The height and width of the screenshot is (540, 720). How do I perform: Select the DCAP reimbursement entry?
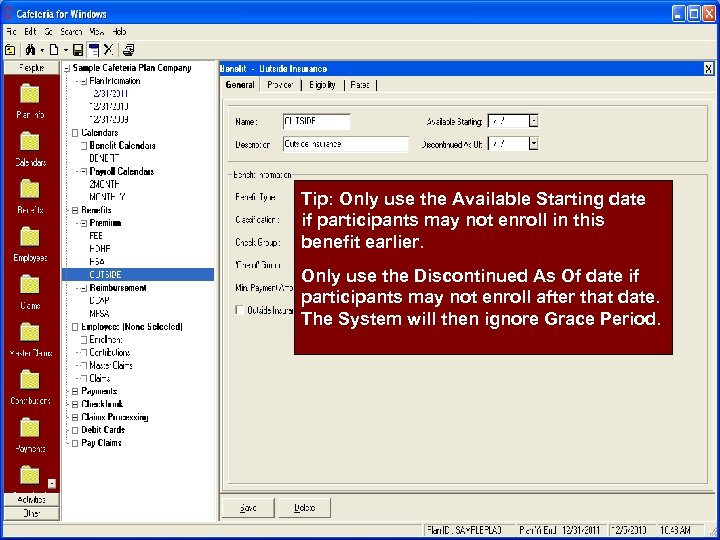[99, 301]
